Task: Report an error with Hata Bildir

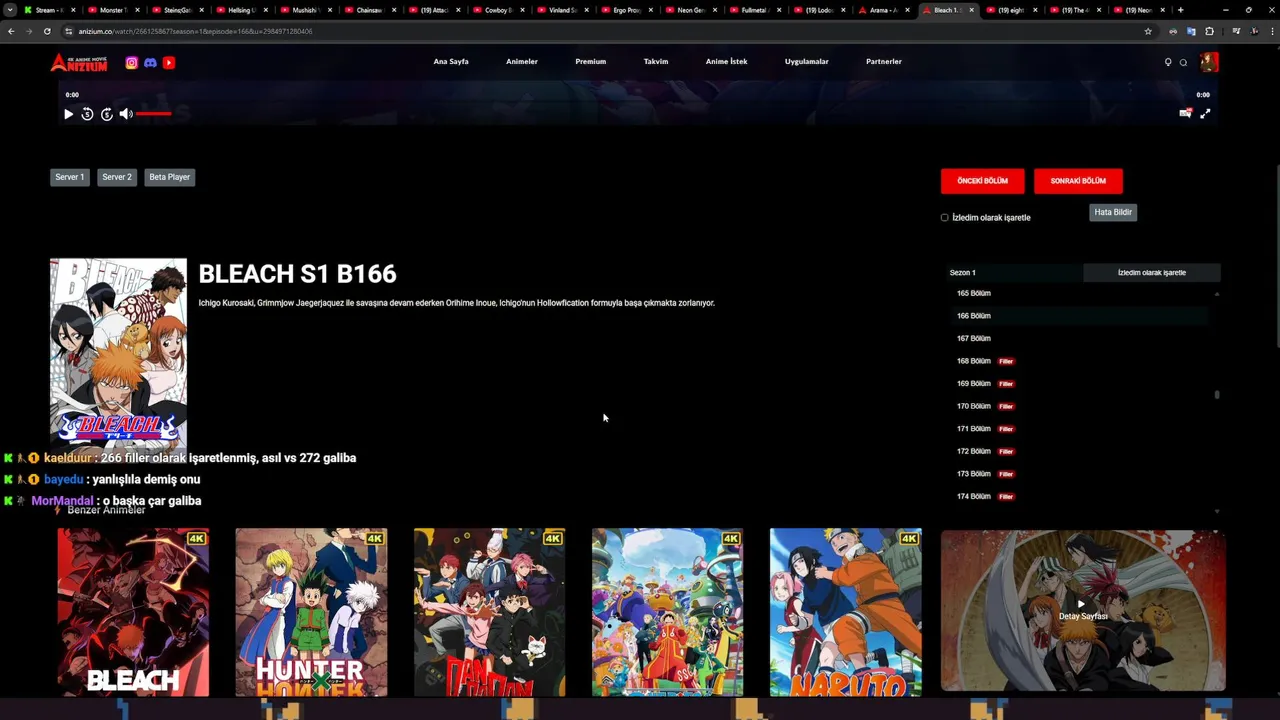Action: point(1112,212)
